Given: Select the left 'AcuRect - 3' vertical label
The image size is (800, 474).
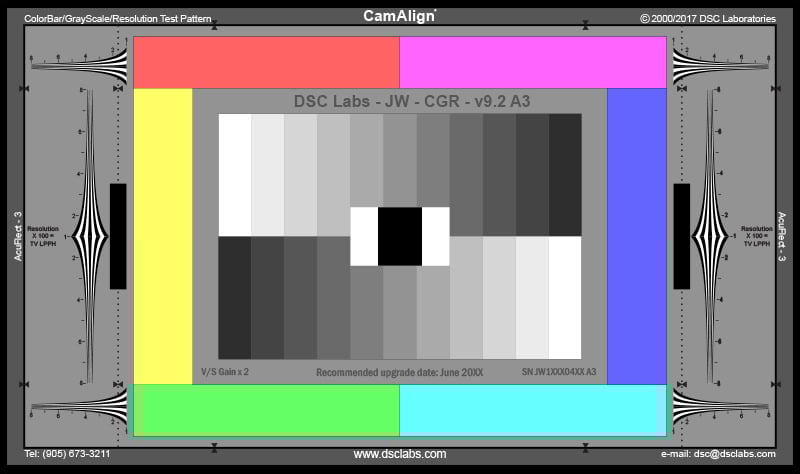Looking at the screenshot, I should 18,236.
